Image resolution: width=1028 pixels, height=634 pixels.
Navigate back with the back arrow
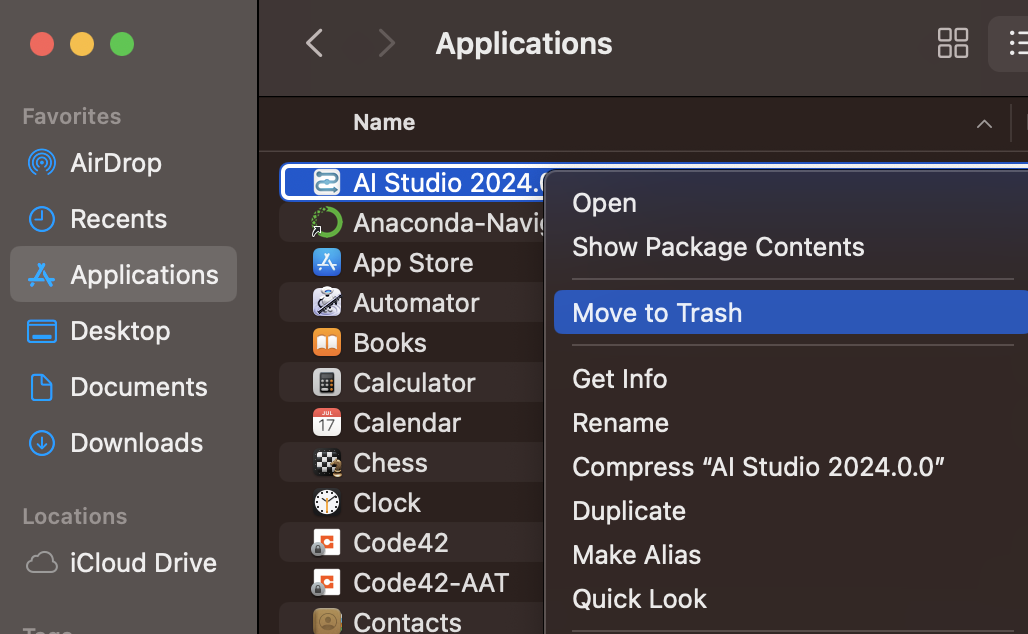314,43
